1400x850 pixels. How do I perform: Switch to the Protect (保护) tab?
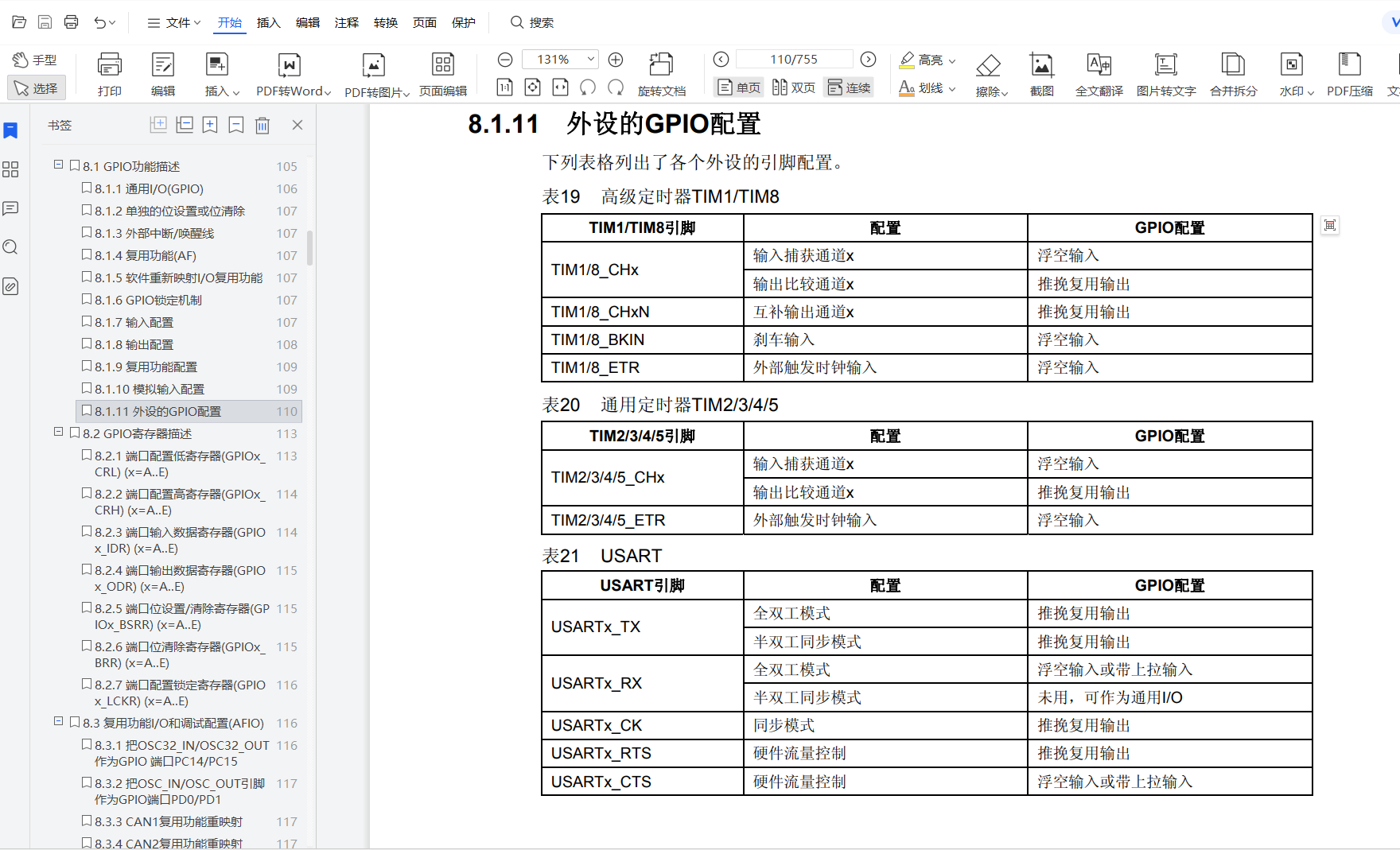[464, 22]
